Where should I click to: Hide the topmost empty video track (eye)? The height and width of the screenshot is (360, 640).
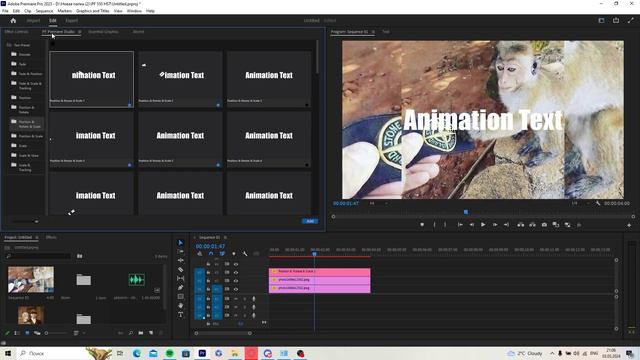[236, 264]
